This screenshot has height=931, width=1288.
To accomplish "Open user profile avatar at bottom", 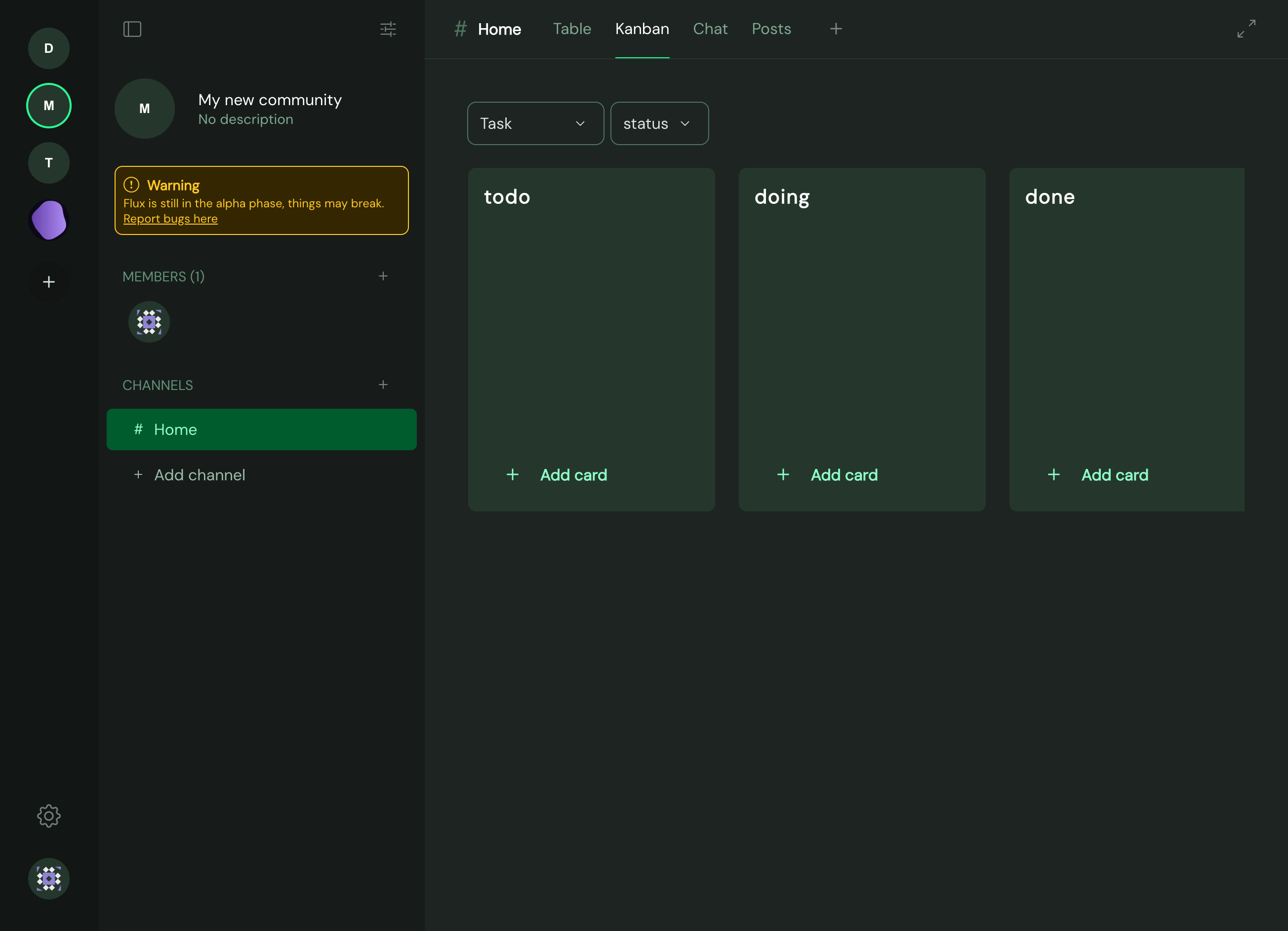I will click(x=49, y=878).
